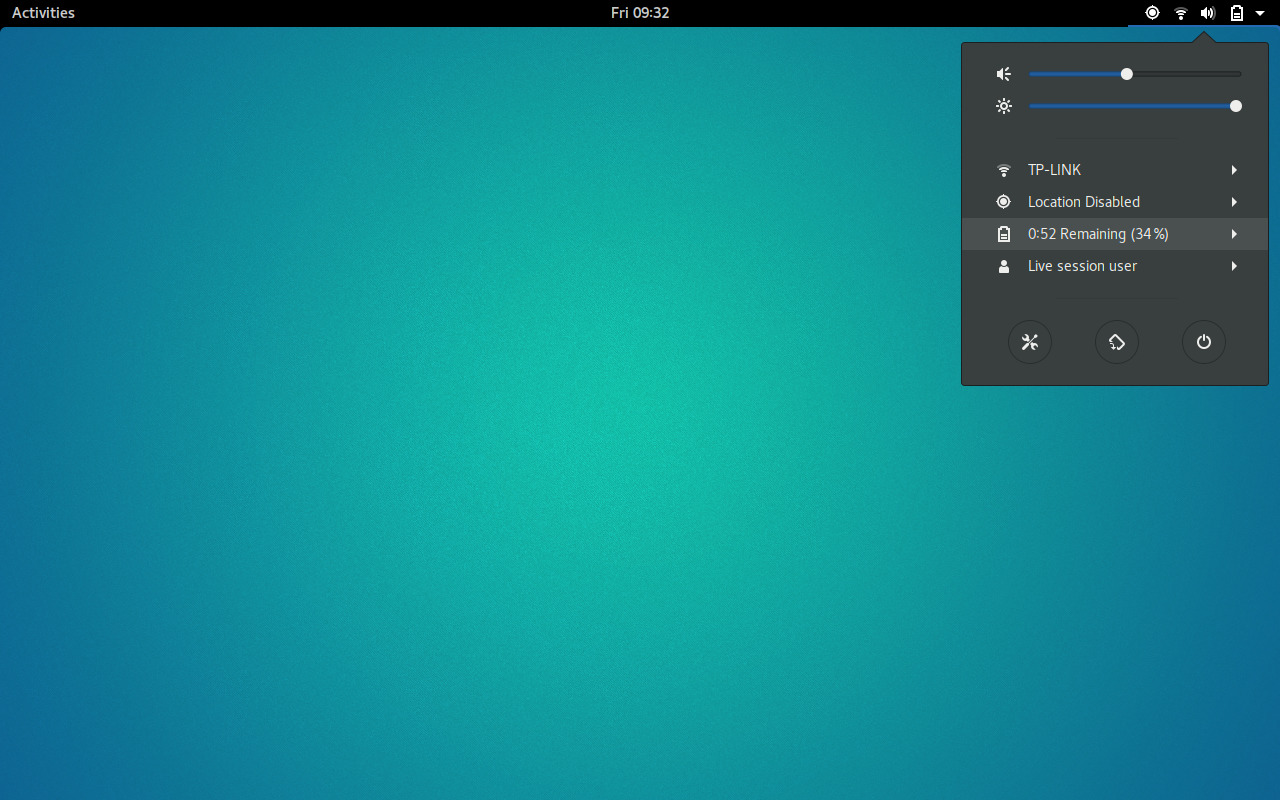
Task: Toggle the screen recording indicator
Action: pyautogui.click(x=1152, y=13)
